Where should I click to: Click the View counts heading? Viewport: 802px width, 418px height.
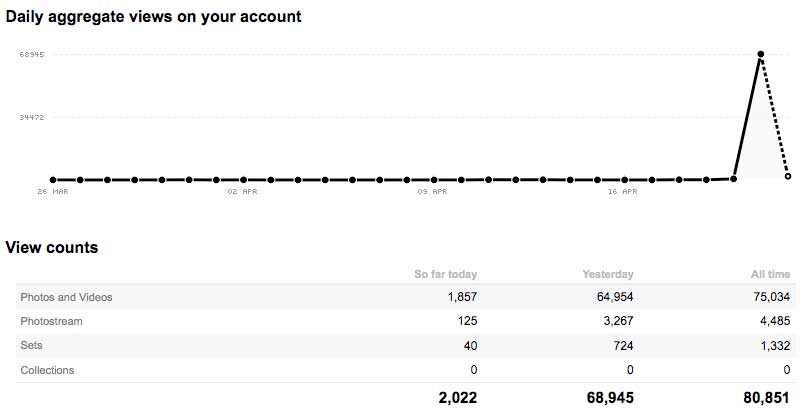[x=52, y=247]
